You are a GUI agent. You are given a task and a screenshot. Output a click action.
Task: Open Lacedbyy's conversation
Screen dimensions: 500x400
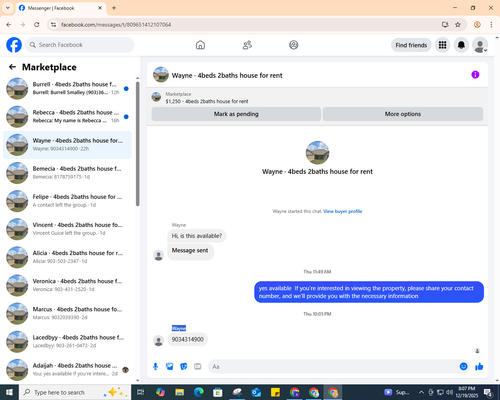(x=67, y=341)
